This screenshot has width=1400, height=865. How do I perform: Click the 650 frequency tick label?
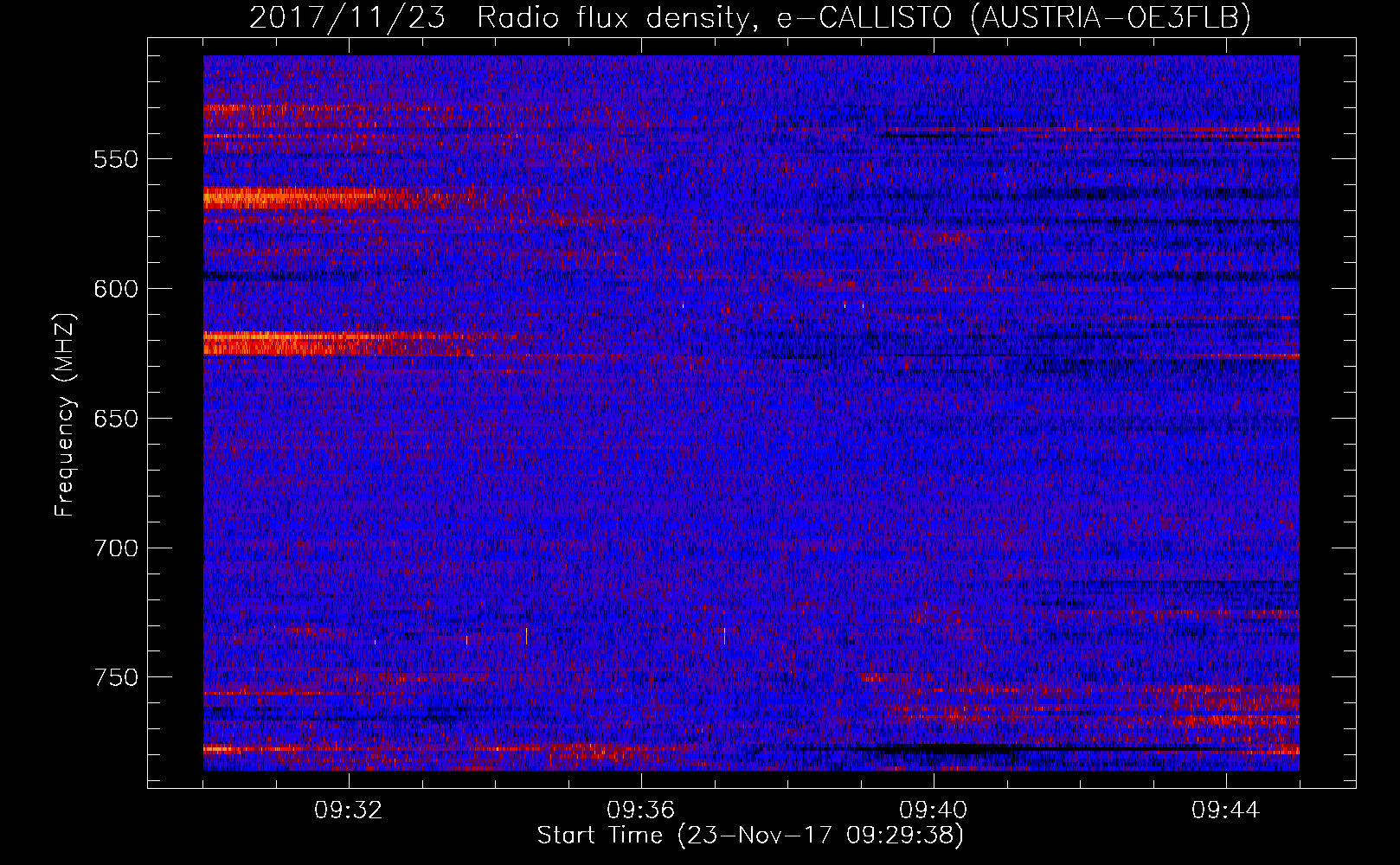click(x=116, y=420)
